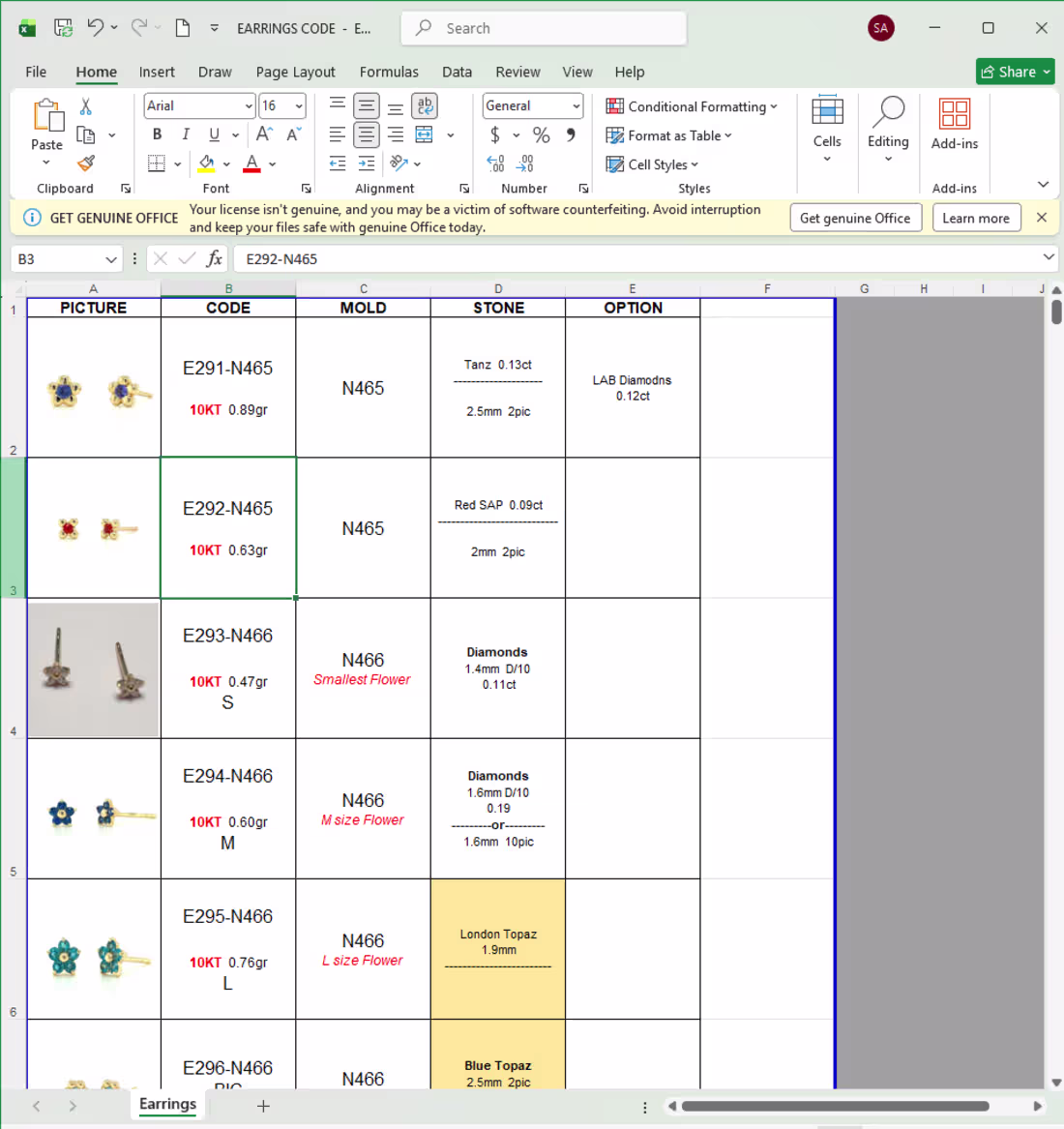1064x1129 pixels.
Task: Switch to the Formulas tab
Action: (x=389, y=72)
